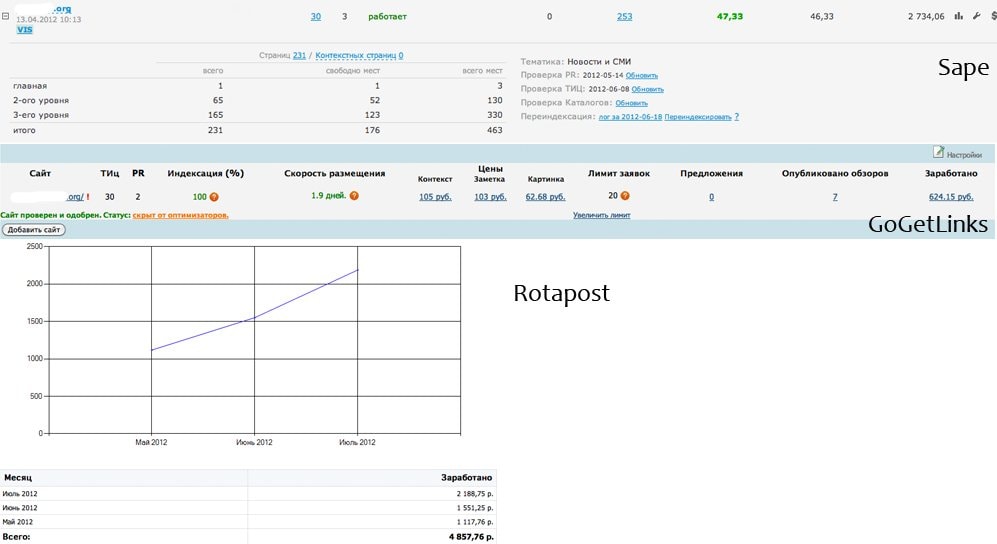This screenshot has width=997, height=544.
Task: Collapse the site row expander at top left
Action: [7, 17]
